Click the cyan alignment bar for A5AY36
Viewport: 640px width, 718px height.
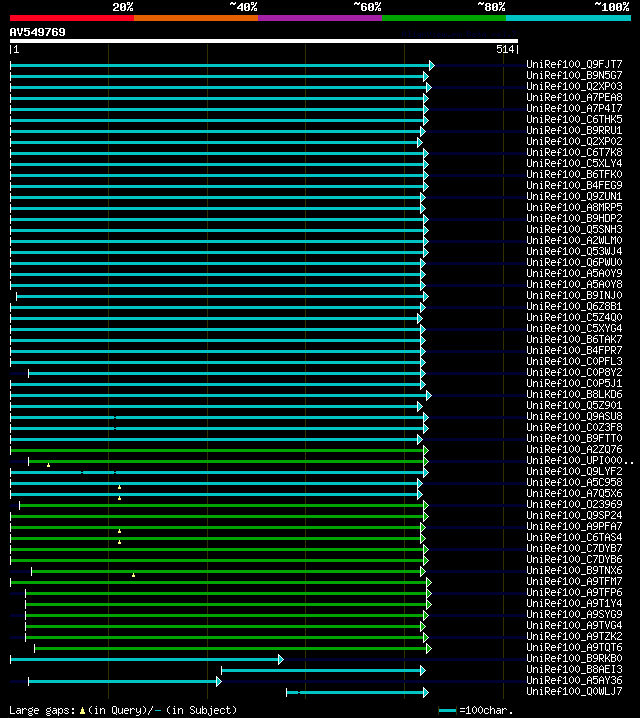click(x=122, y=681)
